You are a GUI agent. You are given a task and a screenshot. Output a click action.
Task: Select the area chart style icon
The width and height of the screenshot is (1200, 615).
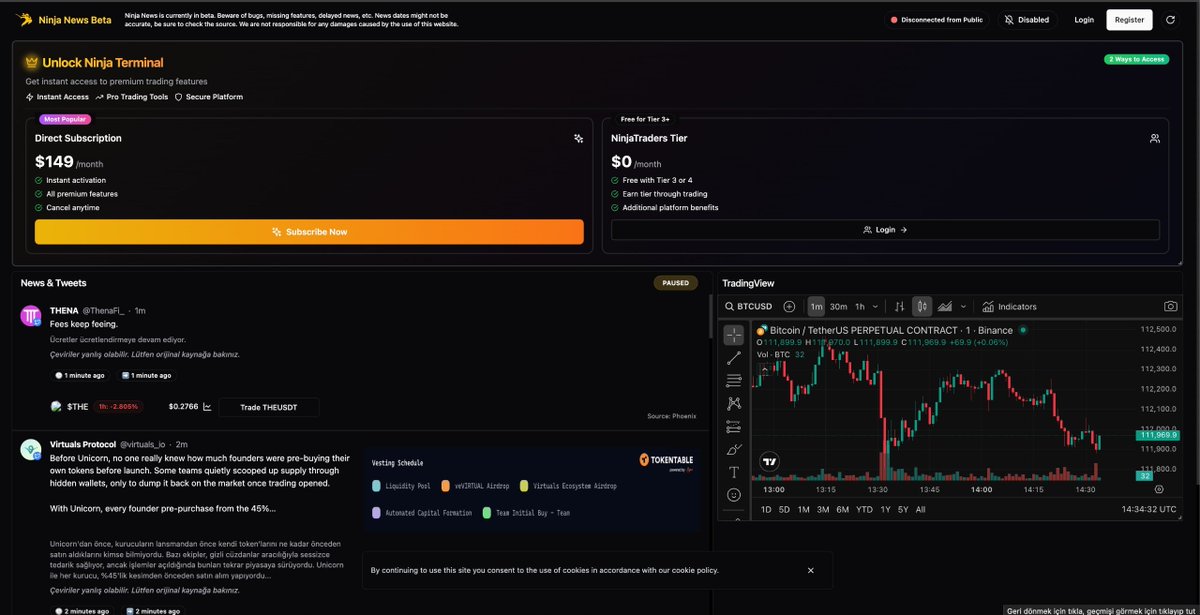[945, 307]
